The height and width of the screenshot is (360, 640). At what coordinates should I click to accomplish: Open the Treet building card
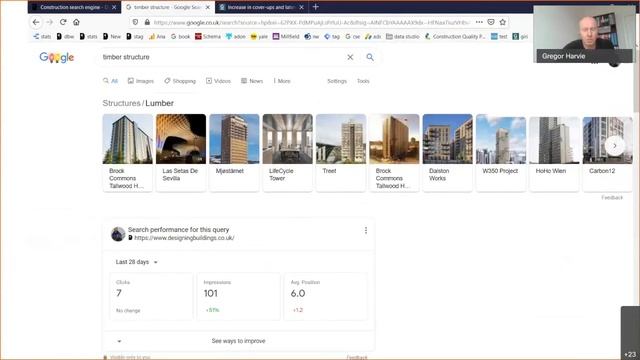click(341, 153)
